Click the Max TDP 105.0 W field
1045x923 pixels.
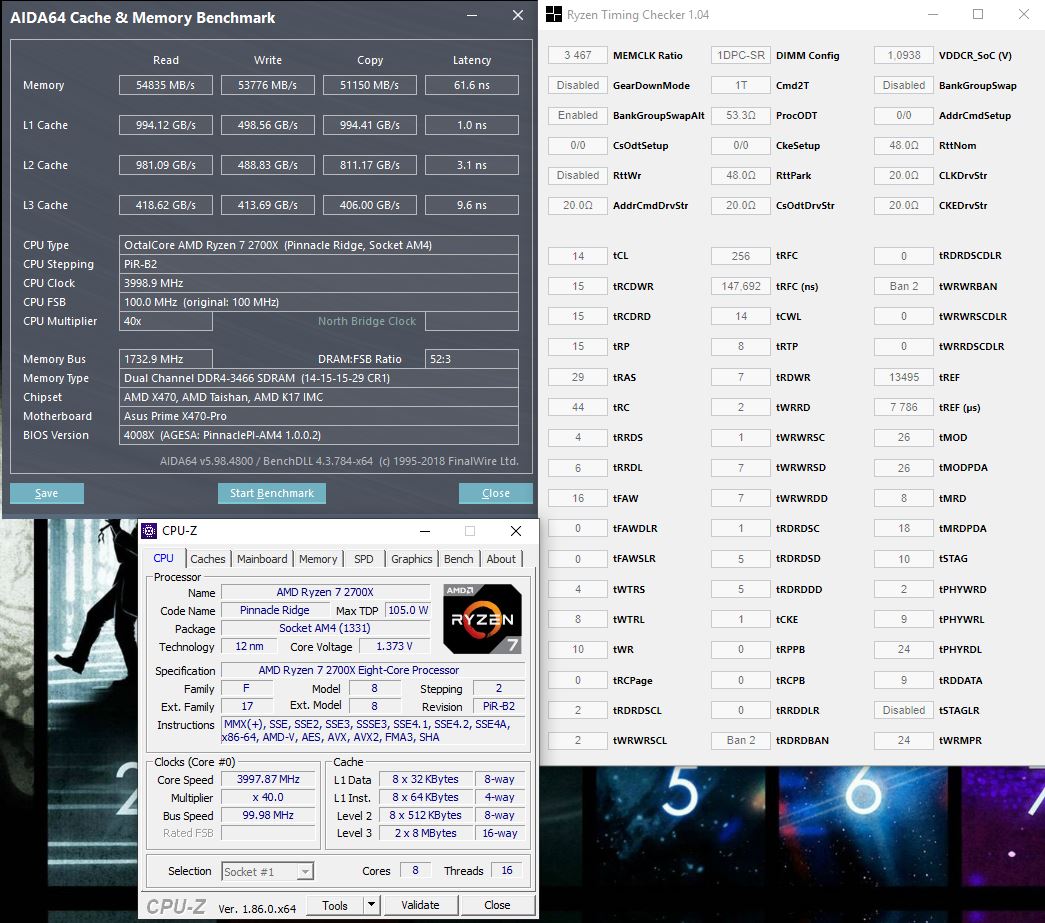point(408,610)
